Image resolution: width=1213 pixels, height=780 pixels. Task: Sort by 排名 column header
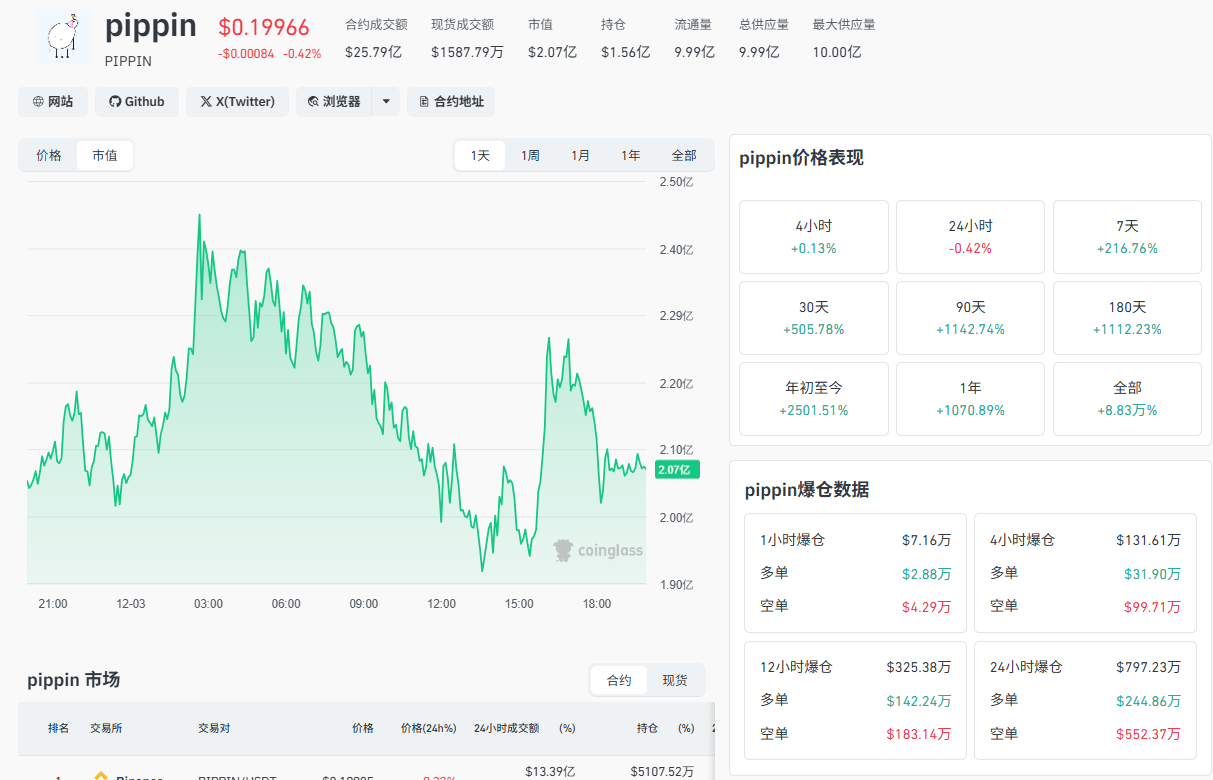(x=59, y=728)
